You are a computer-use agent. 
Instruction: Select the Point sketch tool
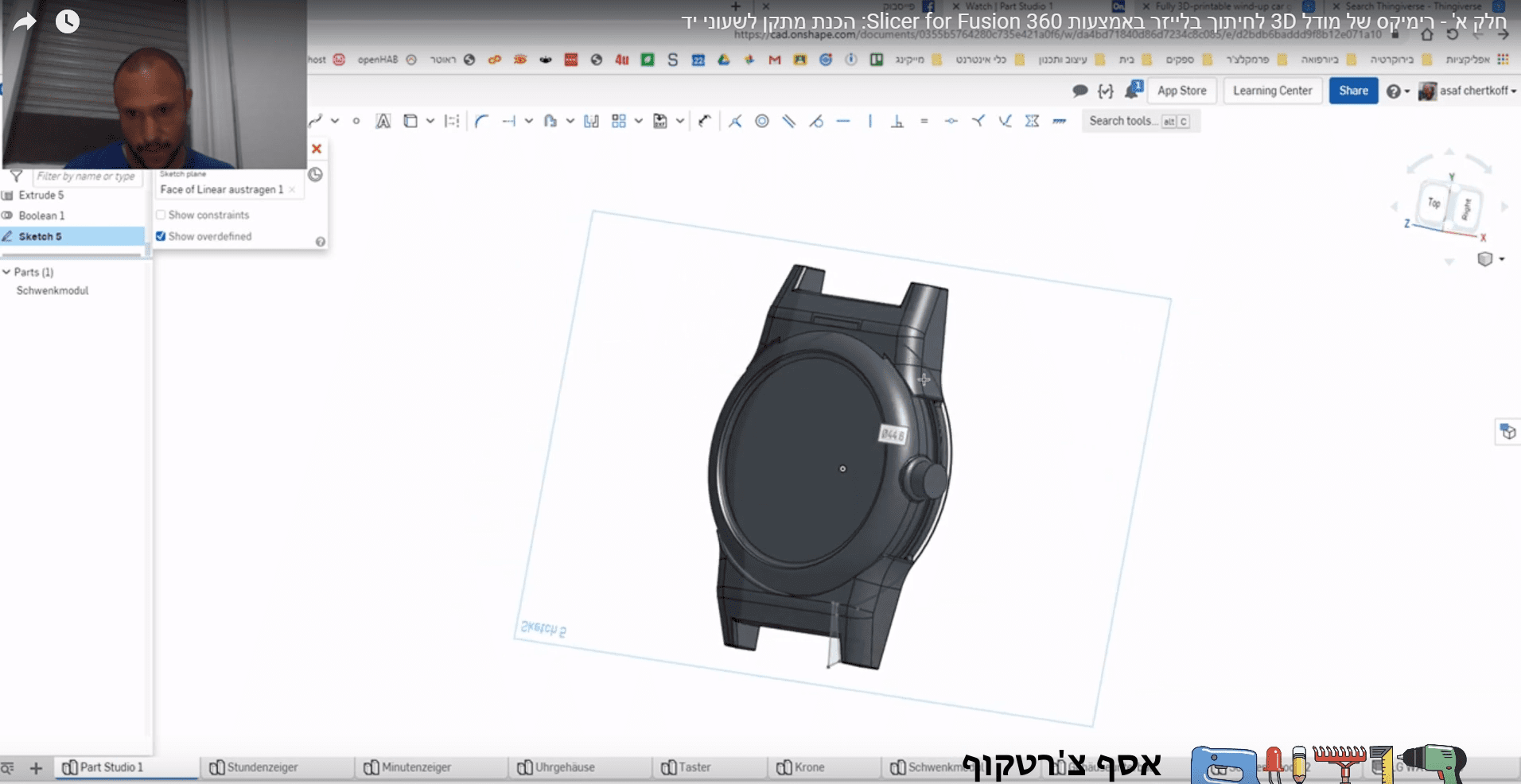coord(356,121)
